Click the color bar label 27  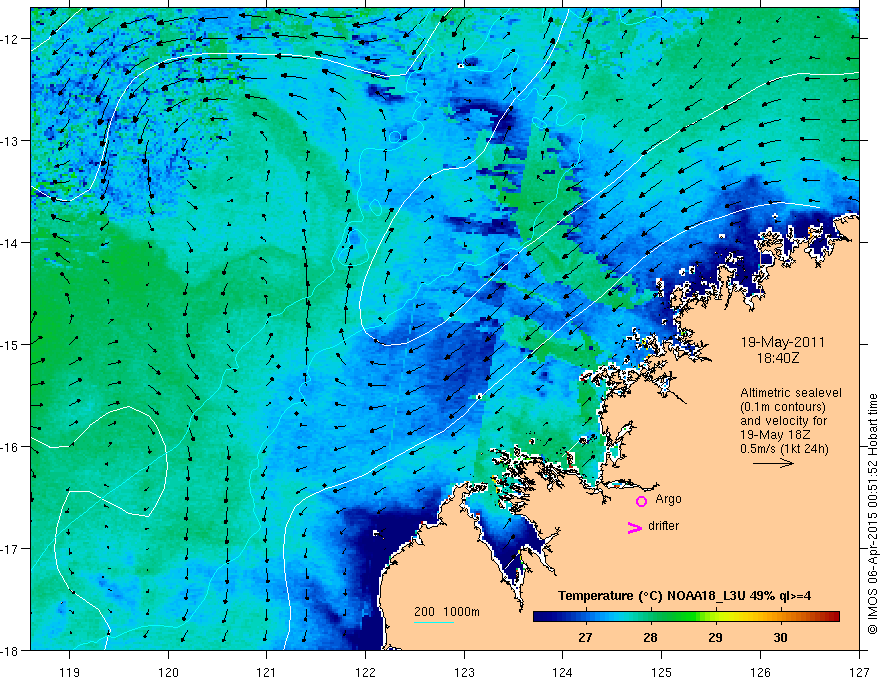(x=585, y=637)
